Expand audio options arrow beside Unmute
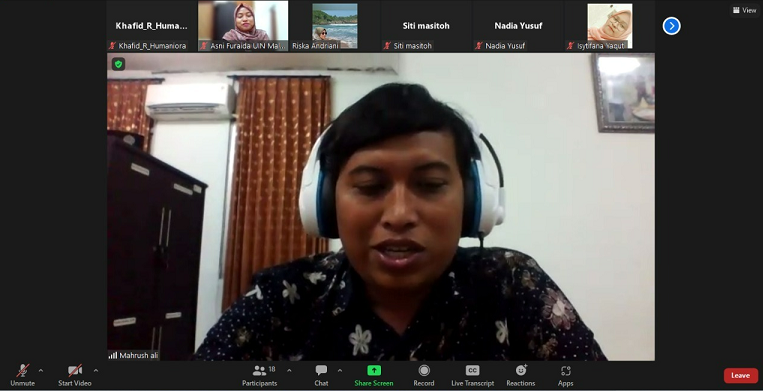 41,371
